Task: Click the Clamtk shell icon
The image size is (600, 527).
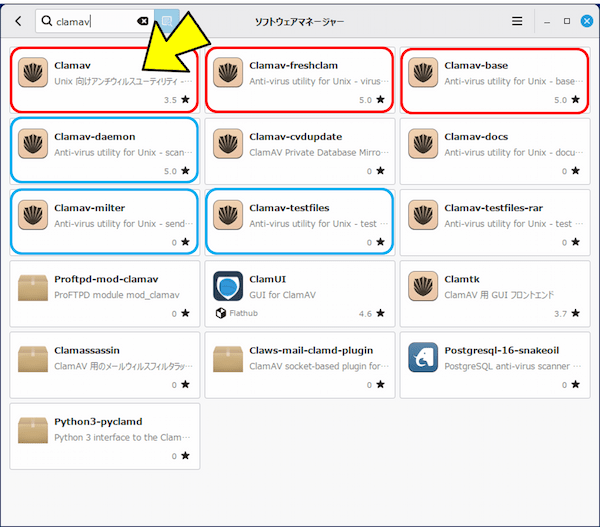Action: 423,286
